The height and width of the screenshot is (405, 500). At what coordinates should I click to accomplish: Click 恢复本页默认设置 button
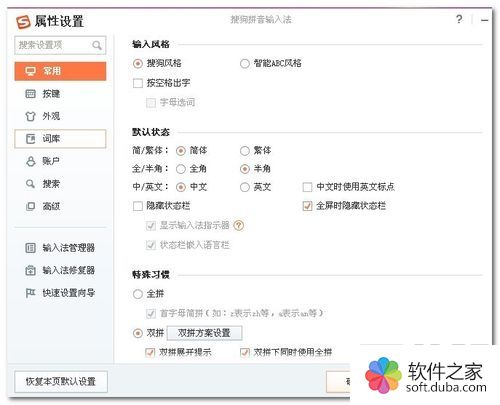pyautogui.click(x=61, y=381)
